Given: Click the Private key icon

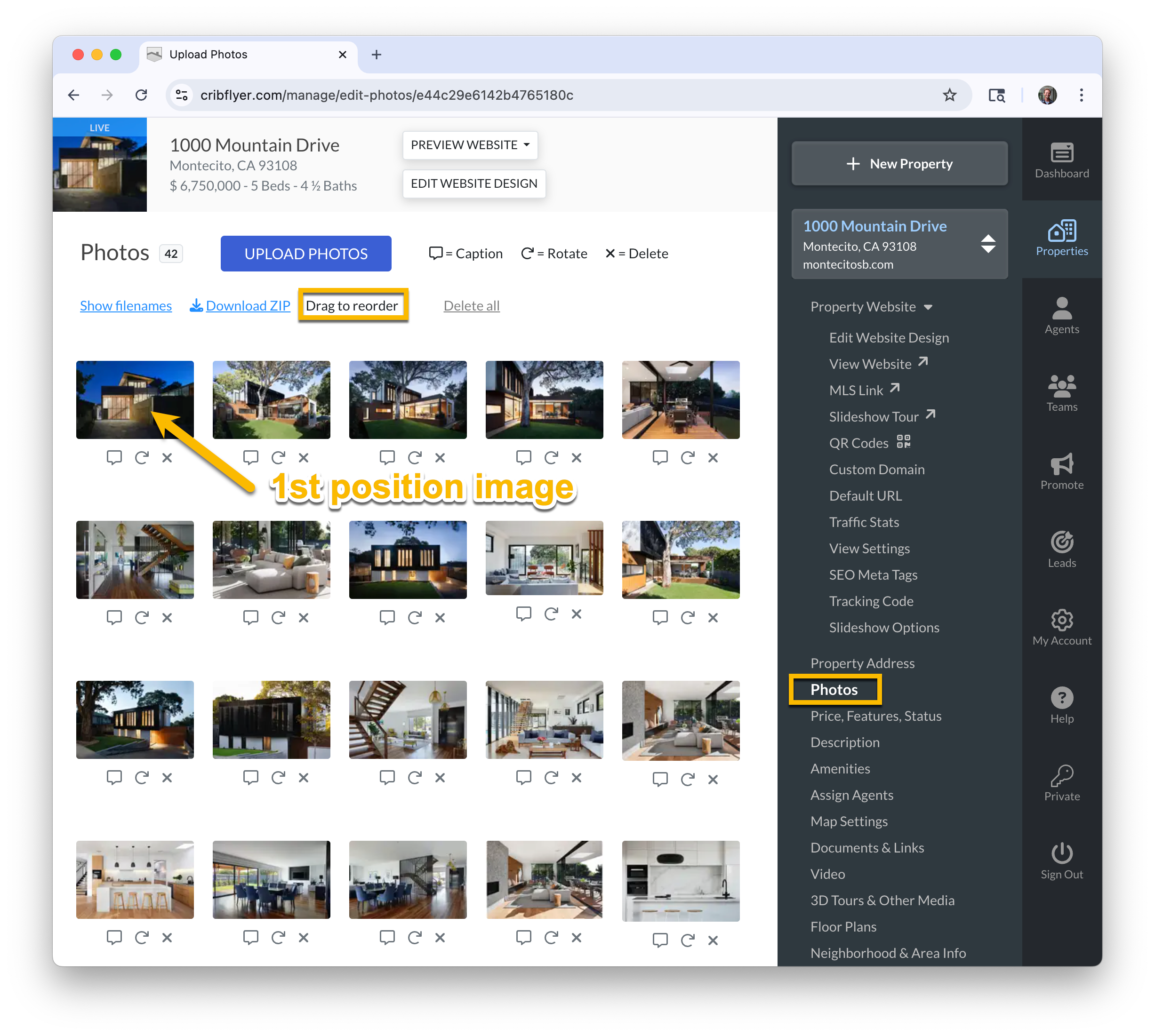Looking at the screenshot, I should (x=1061, y=783).
